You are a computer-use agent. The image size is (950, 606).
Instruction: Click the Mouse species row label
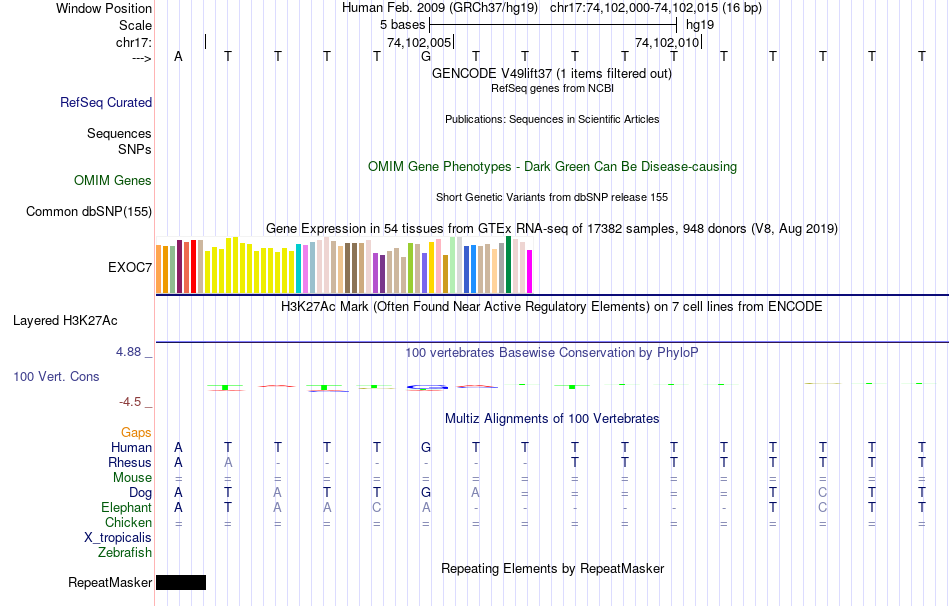coord(132,478)
